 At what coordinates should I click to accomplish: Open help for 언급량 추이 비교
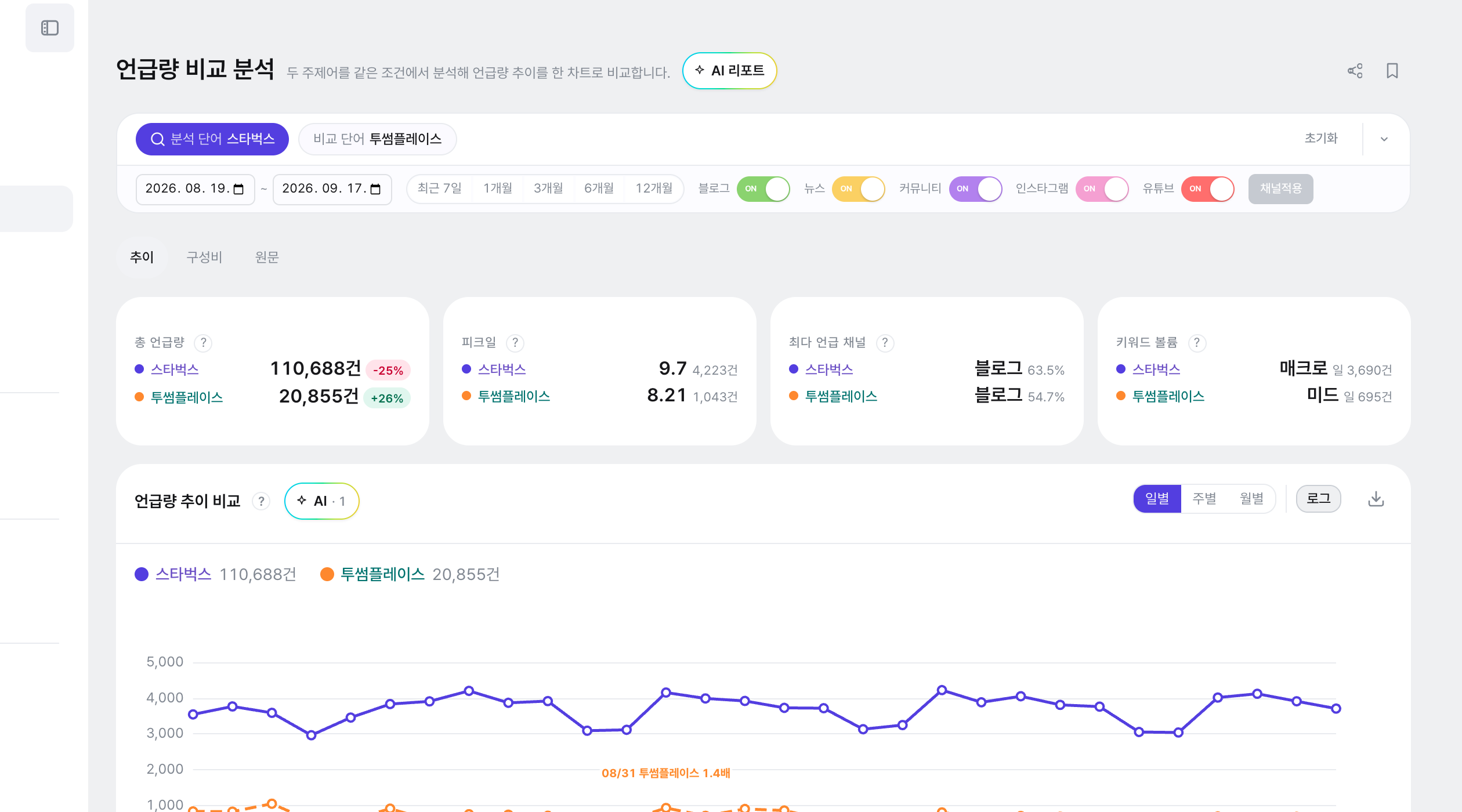pos(261,501)
